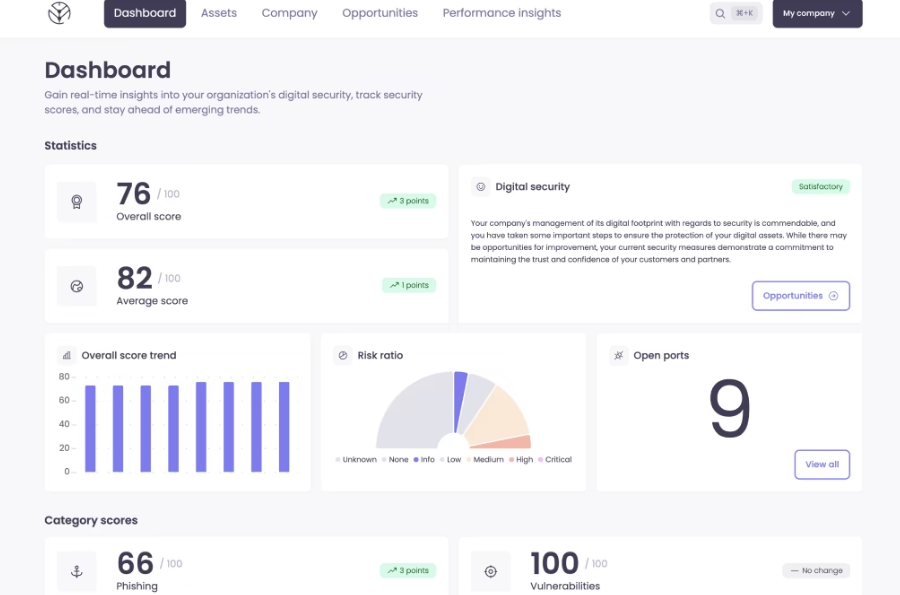Click the Phishing anchor icon
This screenshot has height=595, width=900.
(x=76, y=571)
